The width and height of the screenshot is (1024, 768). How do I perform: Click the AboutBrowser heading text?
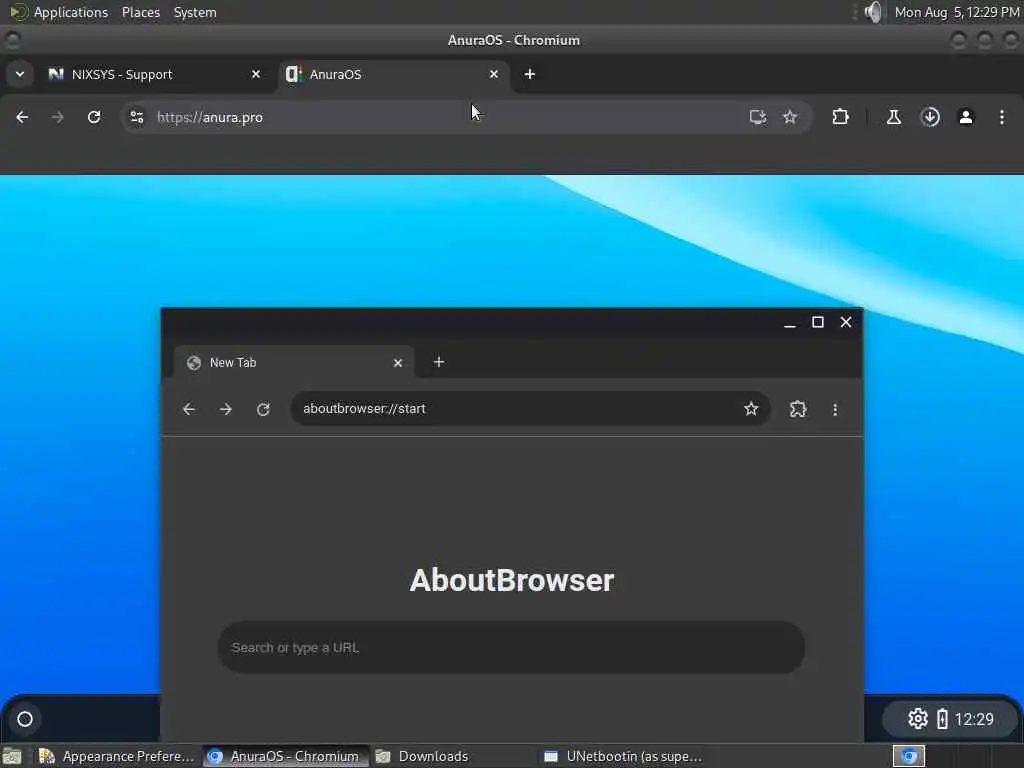511,580
